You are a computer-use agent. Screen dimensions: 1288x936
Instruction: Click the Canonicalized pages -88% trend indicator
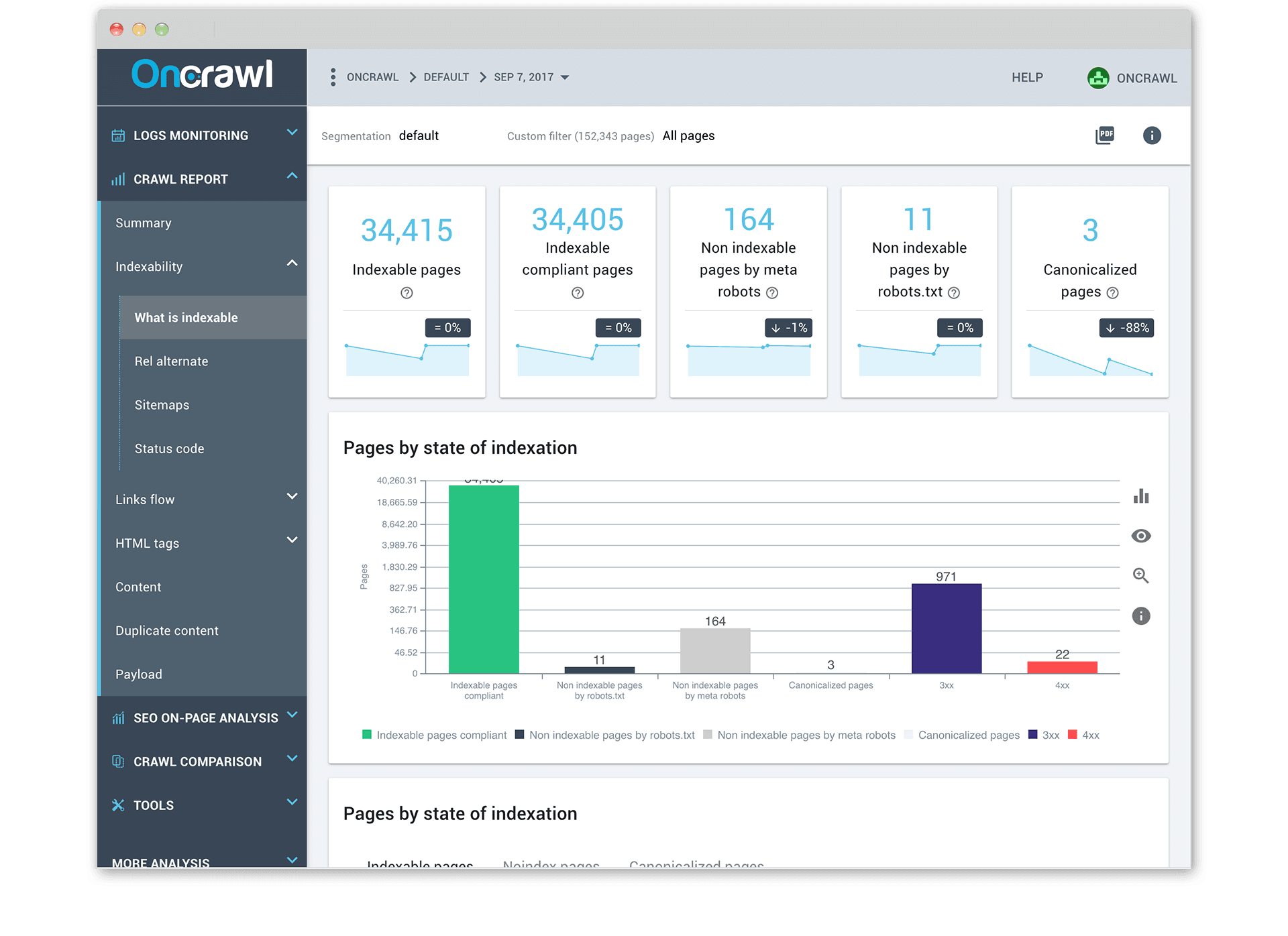[x=1126, y=328]
